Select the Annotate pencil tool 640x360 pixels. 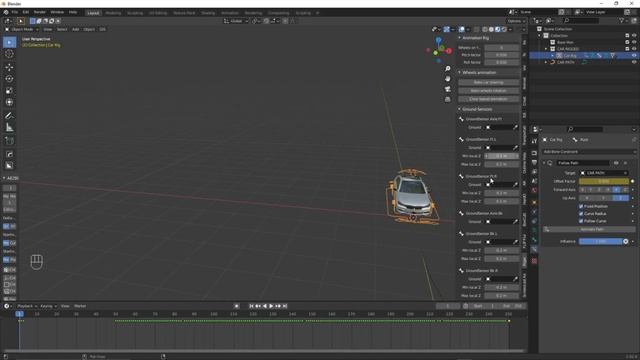point(9,116)
